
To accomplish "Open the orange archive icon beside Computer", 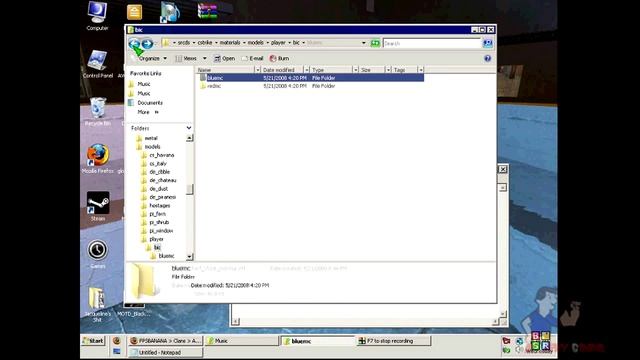I will coord(134,12).
